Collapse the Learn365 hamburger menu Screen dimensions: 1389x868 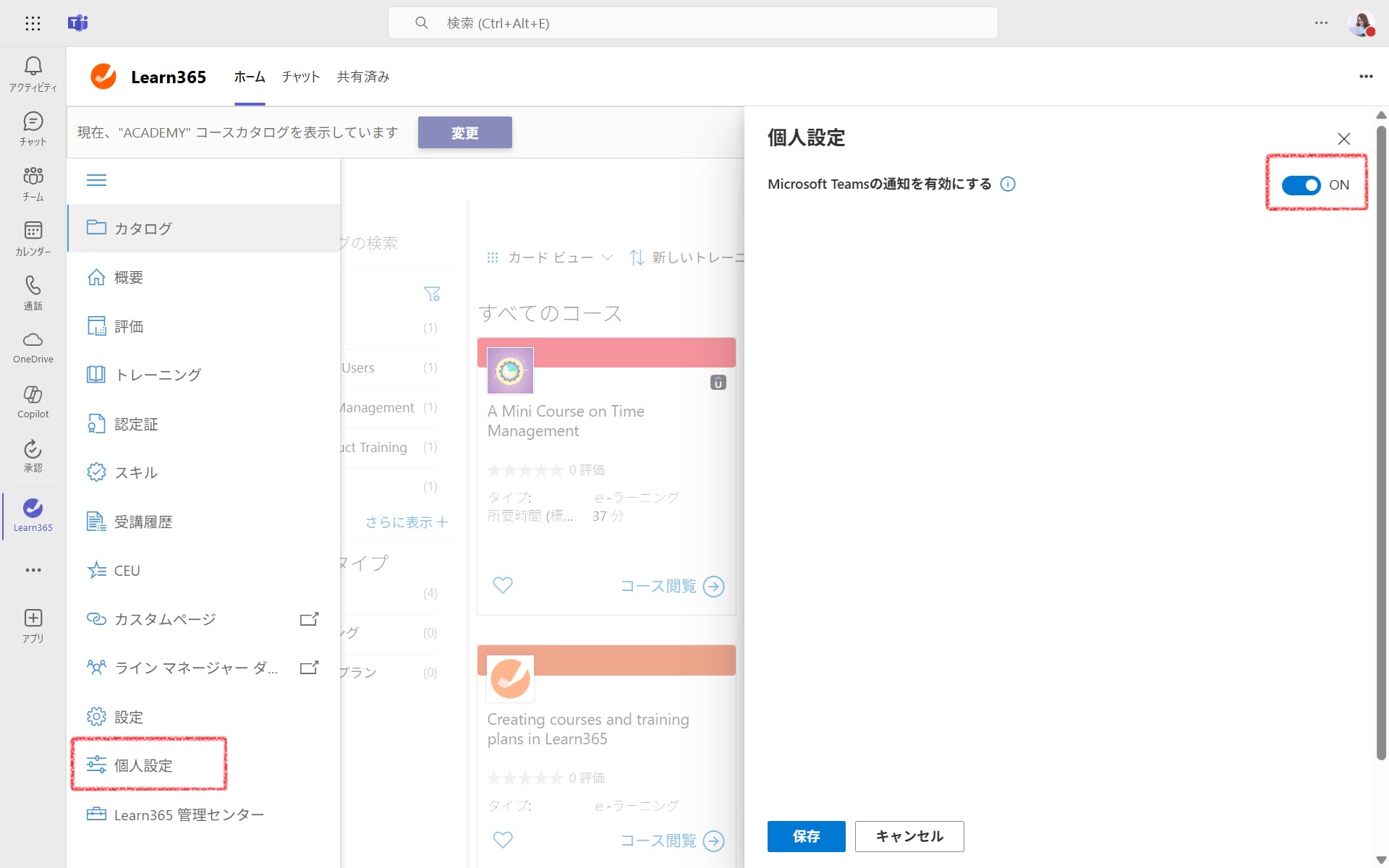point(96,180)
